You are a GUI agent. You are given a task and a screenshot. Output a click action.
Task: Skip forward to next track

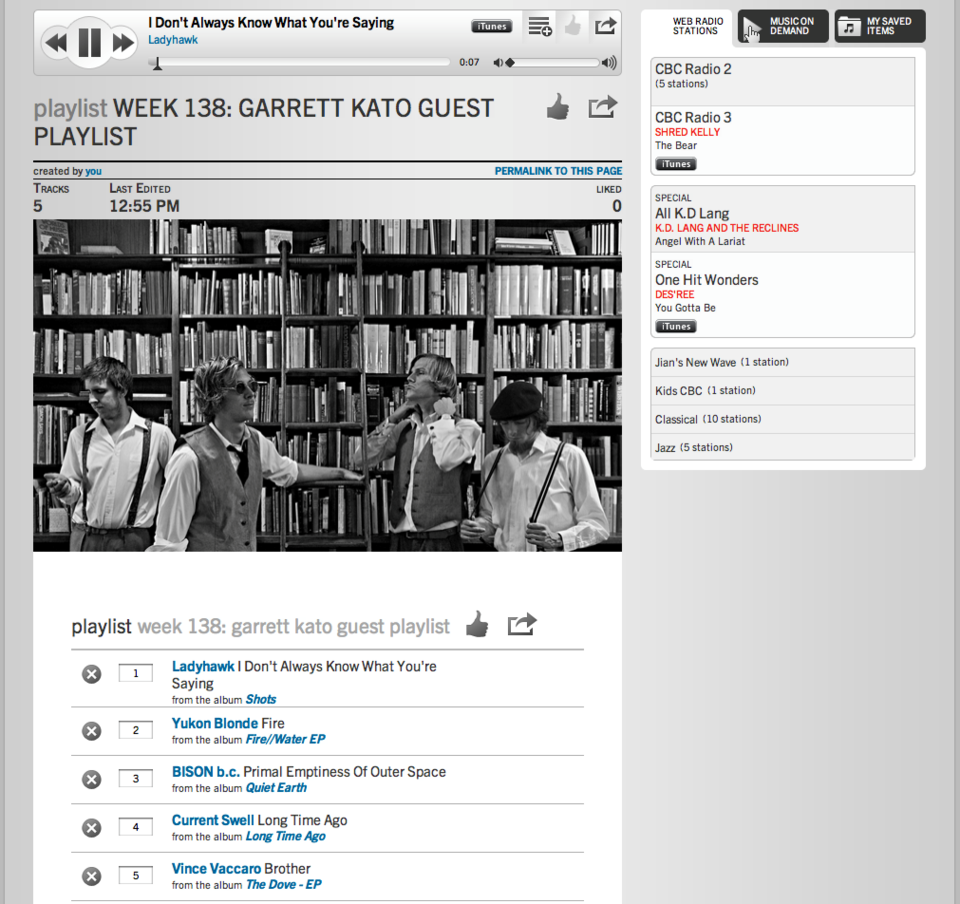pyautogui.click(x=123, y=43)
